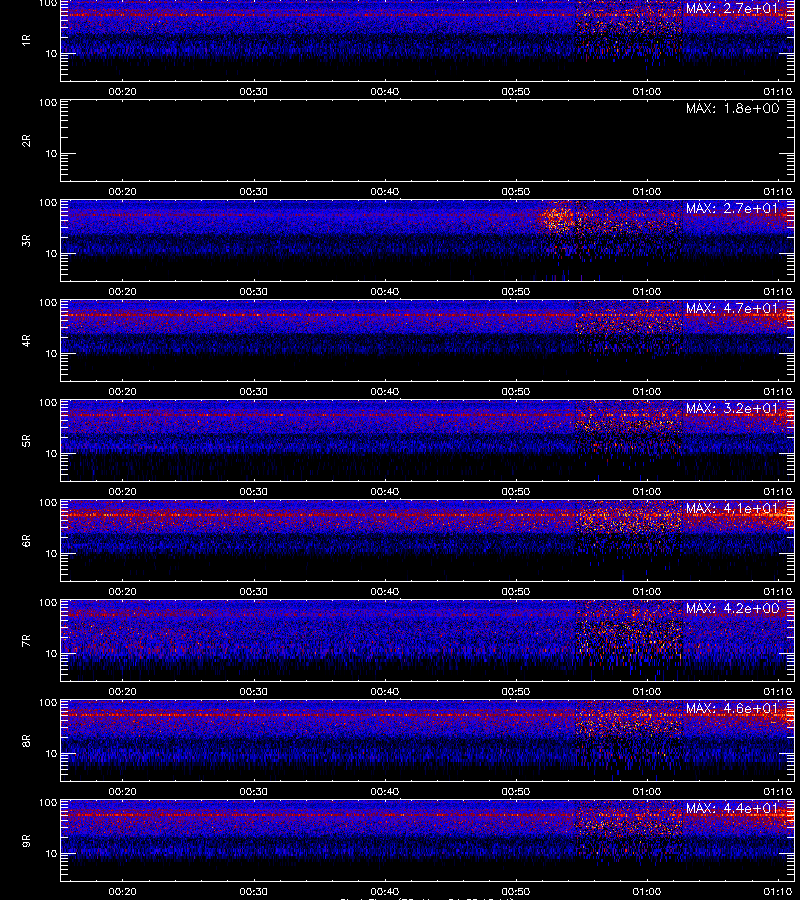This screenshot has width=800, height=900.
Task: Select the 'MAX: 4.2e+00' readout in panel 7R
Action: (x=732, y=608)
